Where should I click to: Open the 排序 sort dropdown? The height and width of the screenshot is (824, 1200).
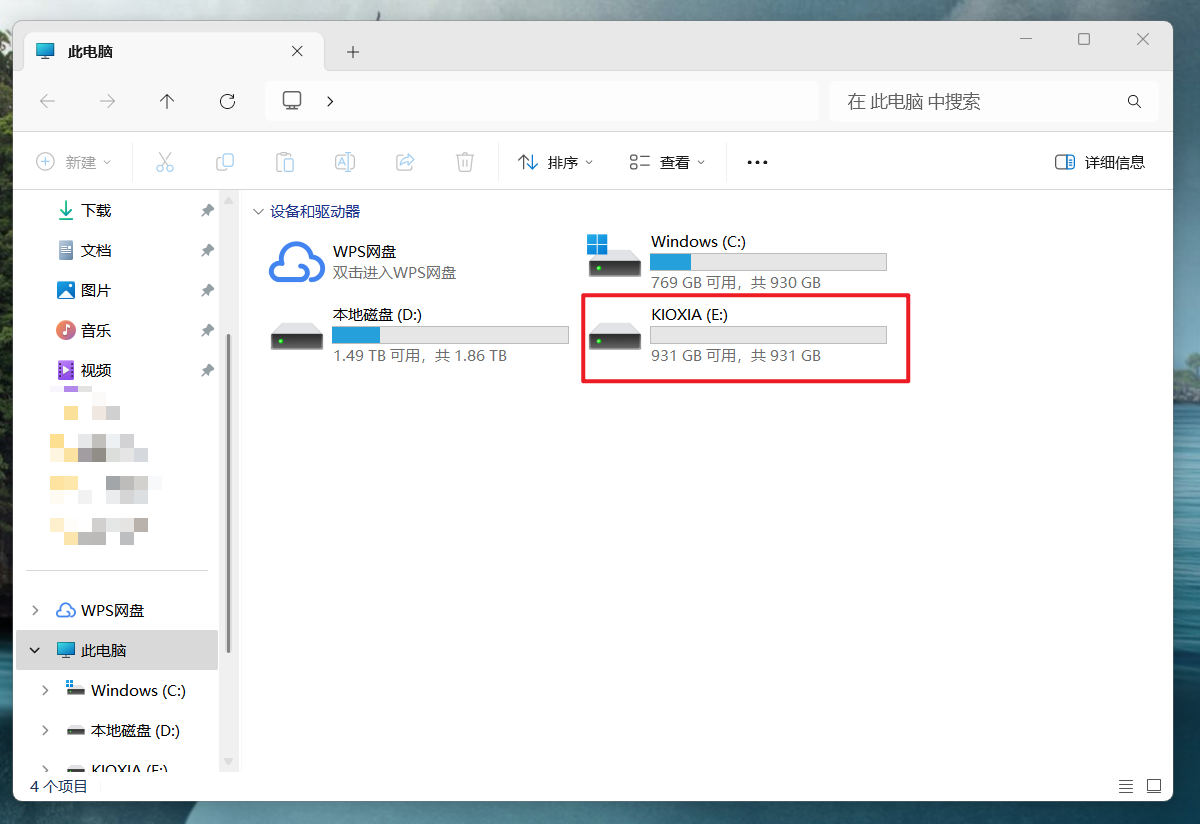(x=556, y=162)
